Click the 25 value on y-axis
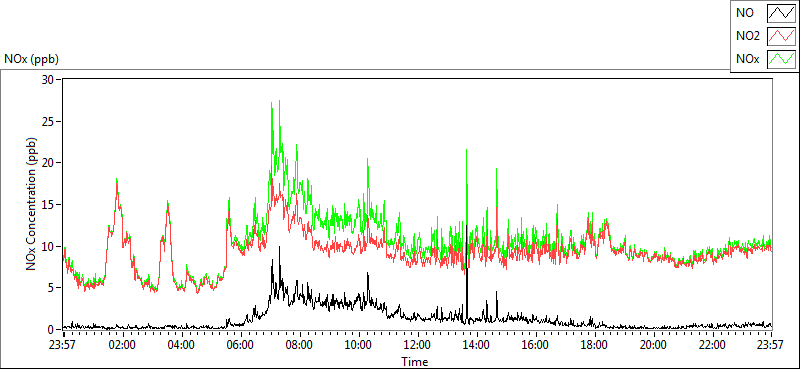 48,121
